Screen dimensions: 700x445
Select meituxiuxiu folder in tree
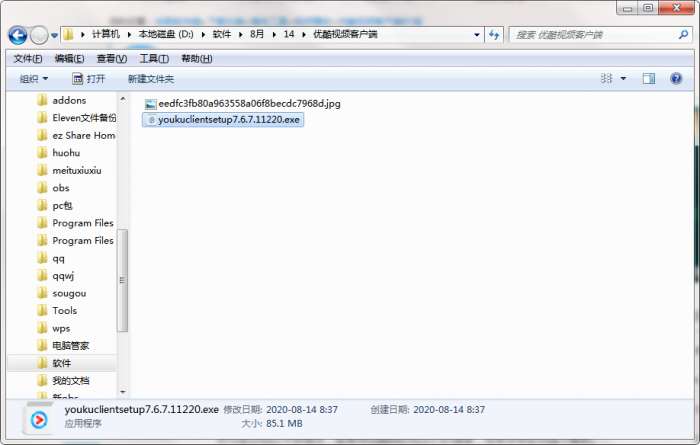77,171
